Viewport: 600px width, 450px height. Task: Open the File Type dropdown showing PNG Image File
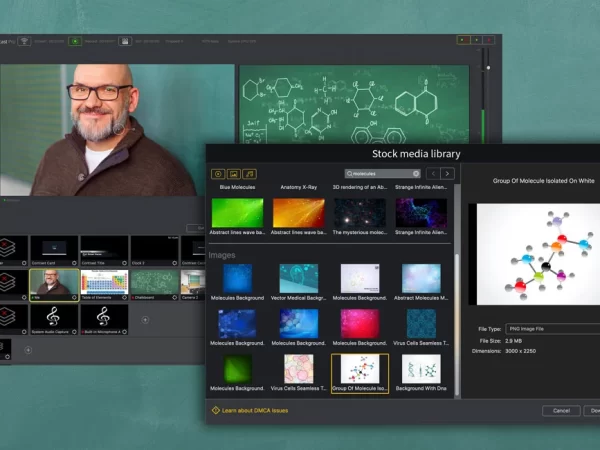(553, 329)
